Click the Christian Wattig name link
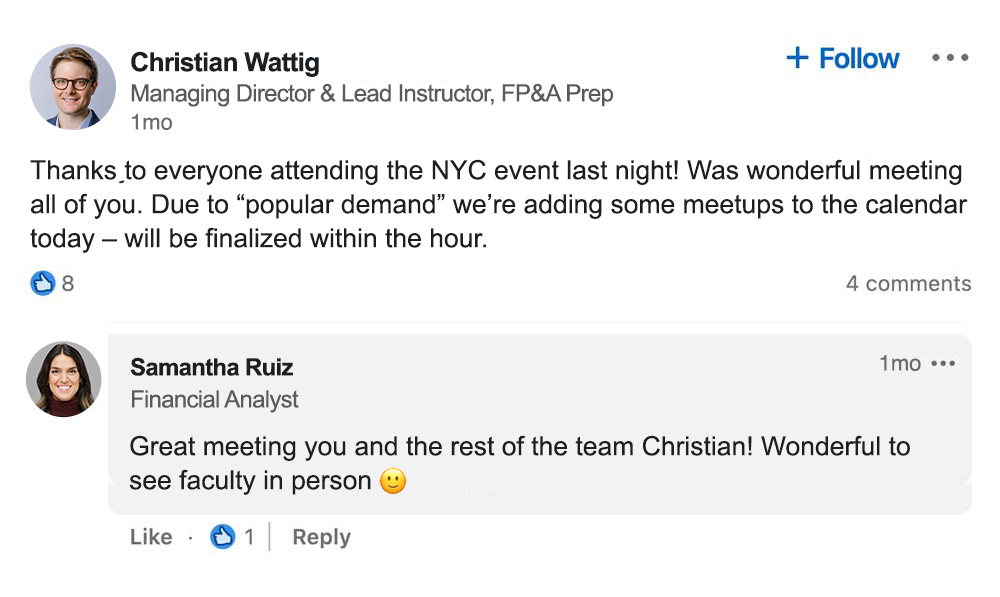Viewport: 1000px width, 597px height. pyautogui.click(x=225, y=63)
